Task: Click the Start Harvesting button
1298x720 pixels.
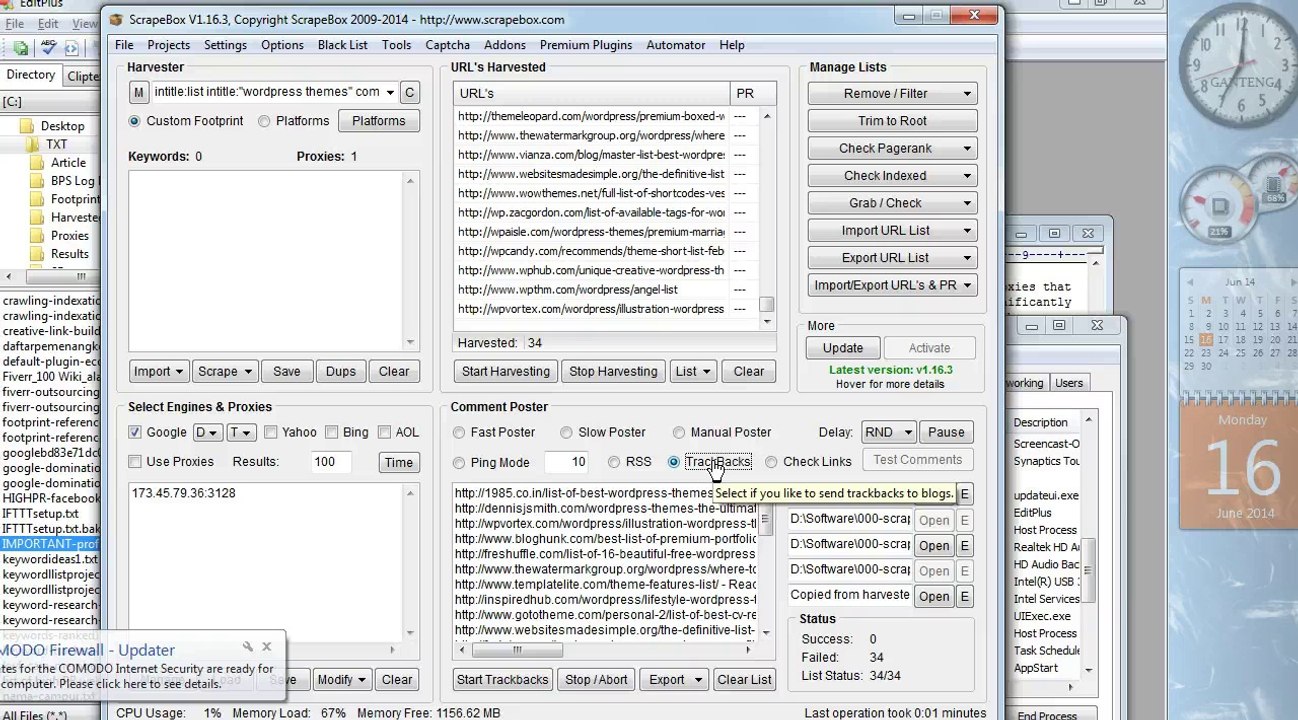Action: pyautogui.click(x=505, y=371)
